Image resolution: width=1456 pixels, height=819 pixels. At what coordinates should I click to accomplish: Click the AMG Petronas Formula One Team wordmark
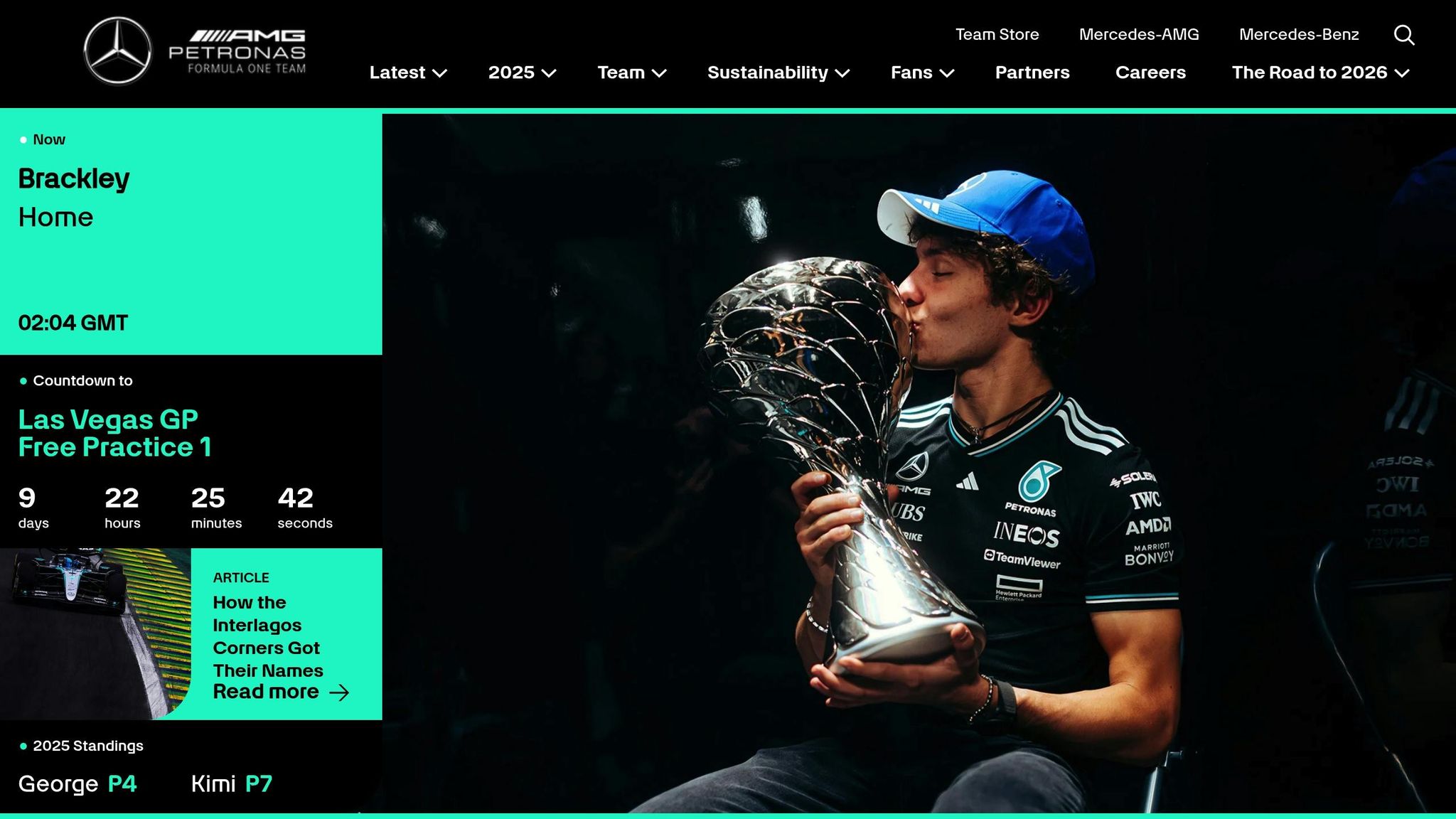tap(237, 51)
